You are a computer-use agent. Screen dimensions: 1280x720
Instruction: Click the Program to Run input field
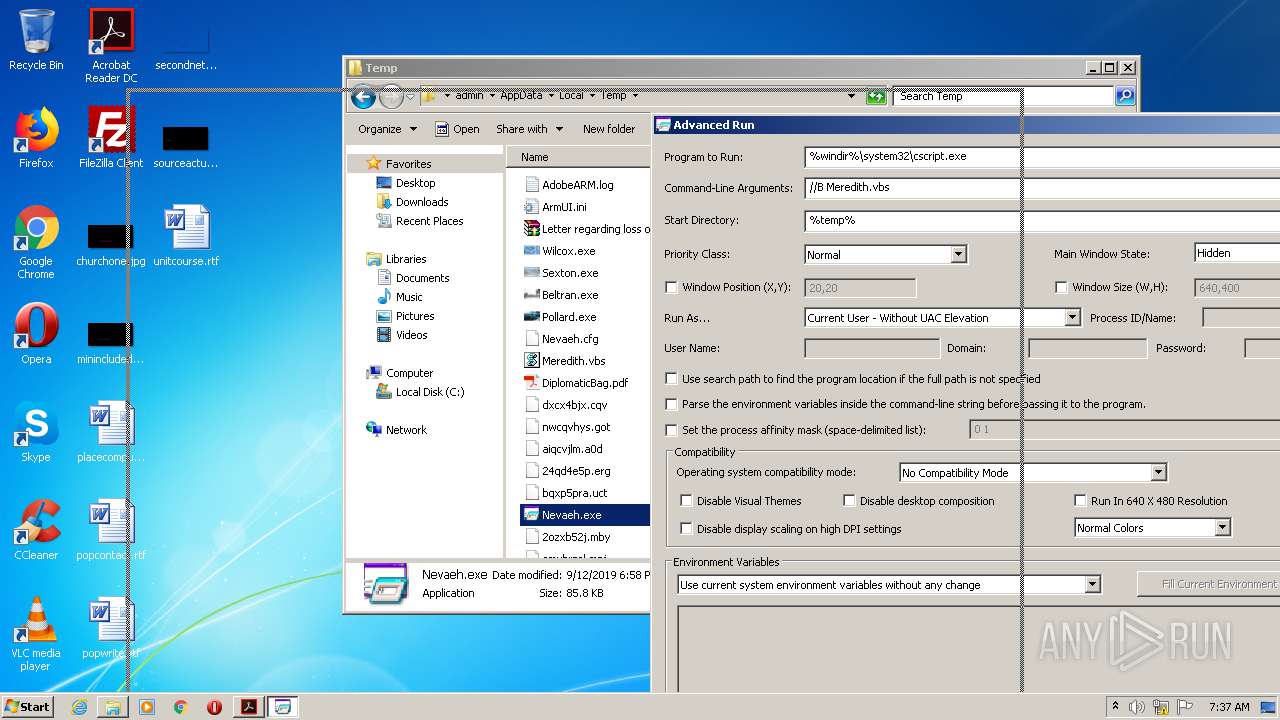(1042, 156)
